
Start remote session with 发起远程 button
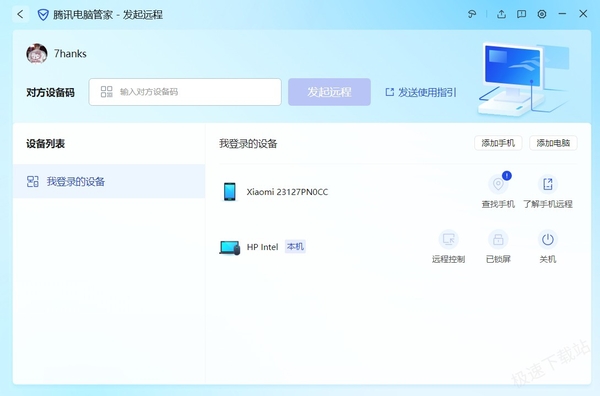pyautogui.click(x=329, y=92)
